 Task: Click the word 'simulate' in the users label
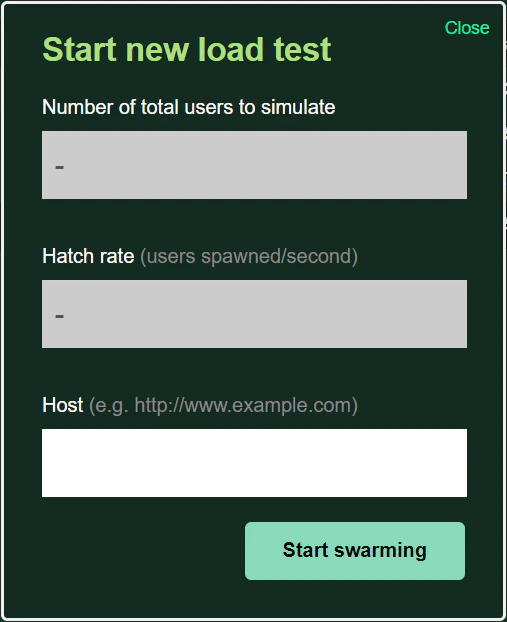pyautogui.click(x=298, y=107)
